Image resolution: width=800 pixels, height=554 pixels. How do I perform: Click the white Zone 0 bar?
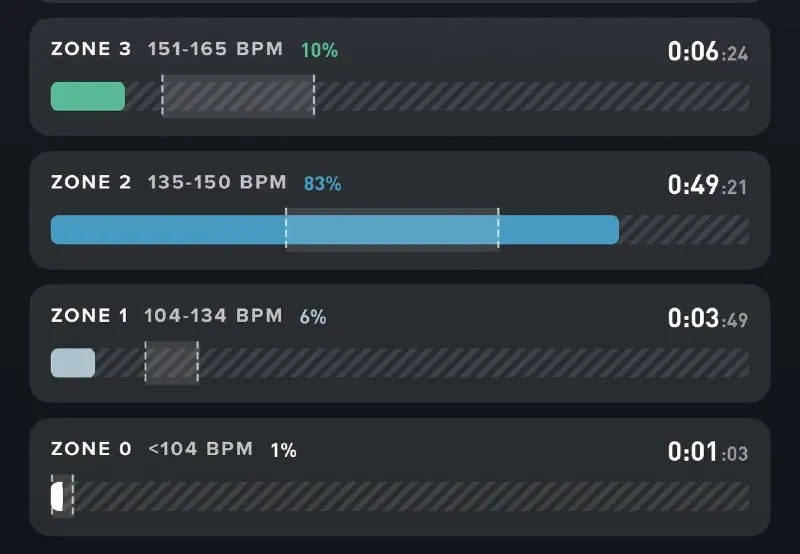(57, 496)
